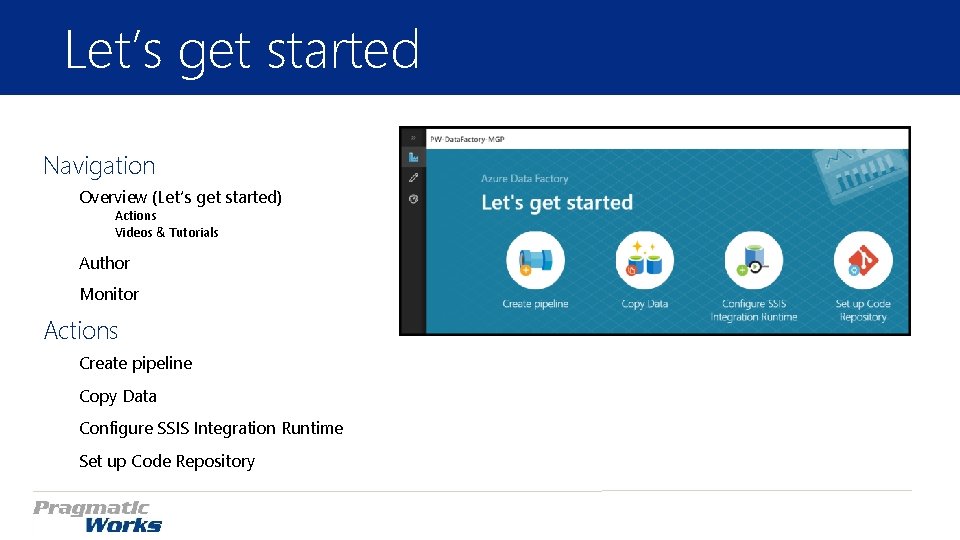Click "Copy Data" in the Actions list
Viewport: 960px width, 540px height.
pos(118,397)
